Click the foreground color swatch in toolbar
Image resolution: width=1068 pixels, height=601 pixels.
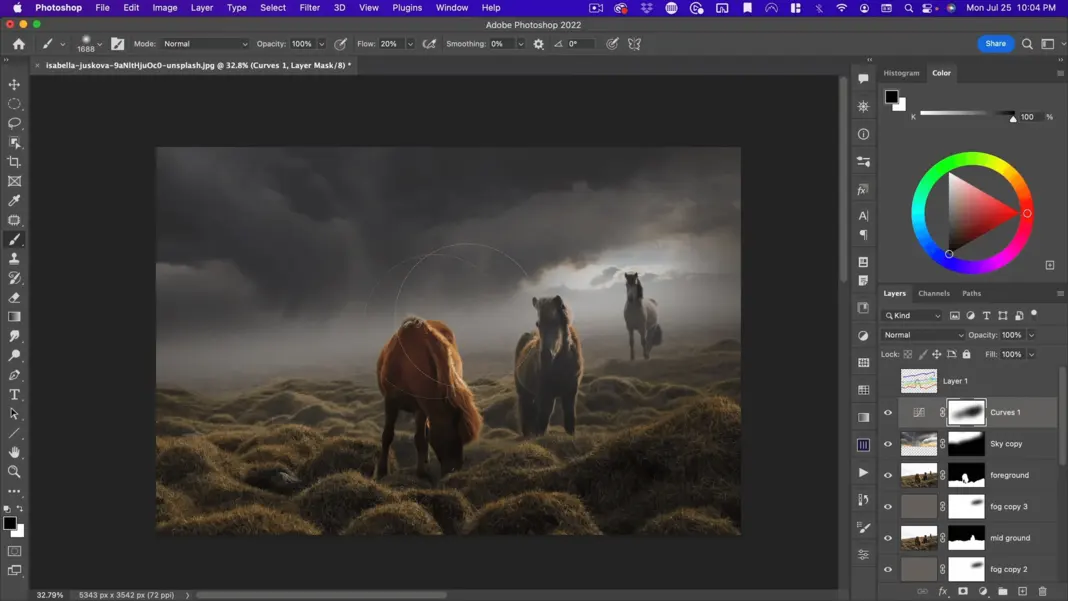10,523
